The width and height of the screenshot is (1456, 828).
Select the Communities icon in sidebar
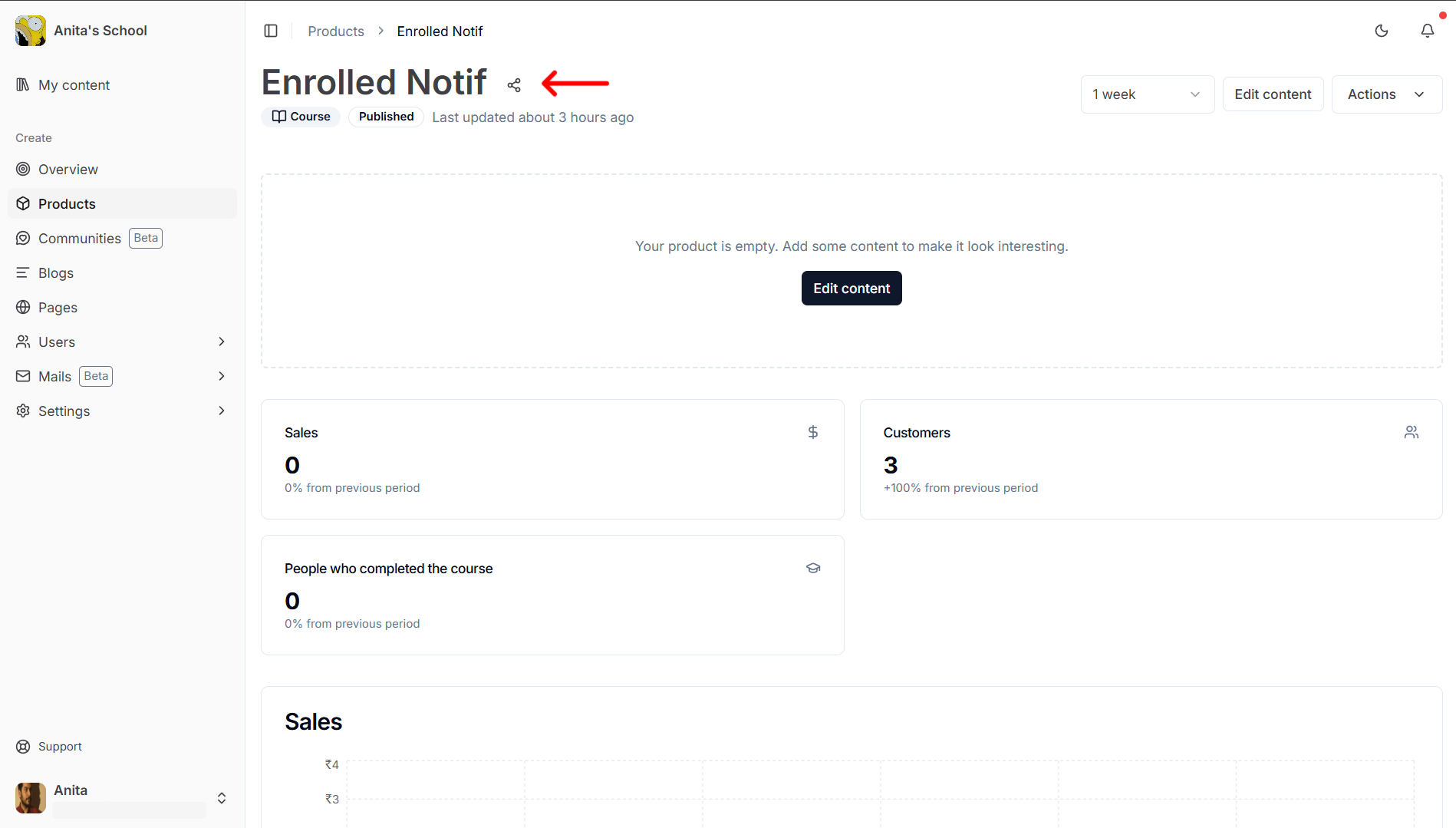tap(23, 238)
